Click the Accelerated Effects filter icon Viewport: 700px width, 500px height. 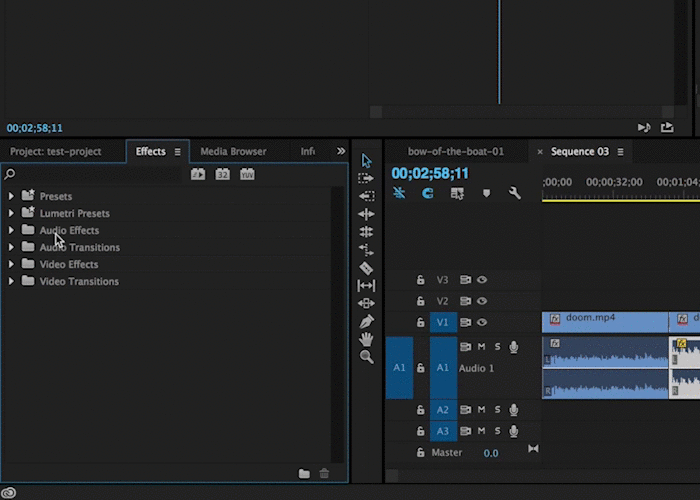pos(198,174)
